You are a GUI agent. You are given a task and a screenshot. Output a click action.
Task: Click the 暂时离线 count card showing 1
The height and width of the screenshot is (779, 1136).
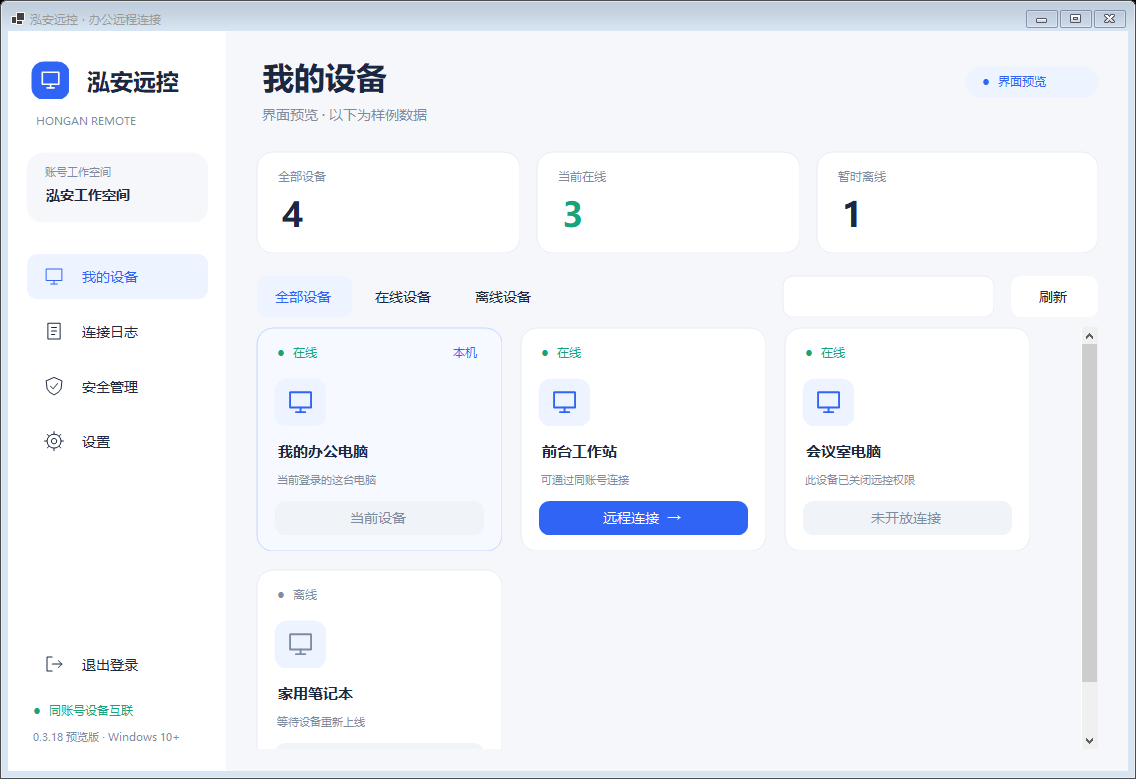tap(957, 202)
